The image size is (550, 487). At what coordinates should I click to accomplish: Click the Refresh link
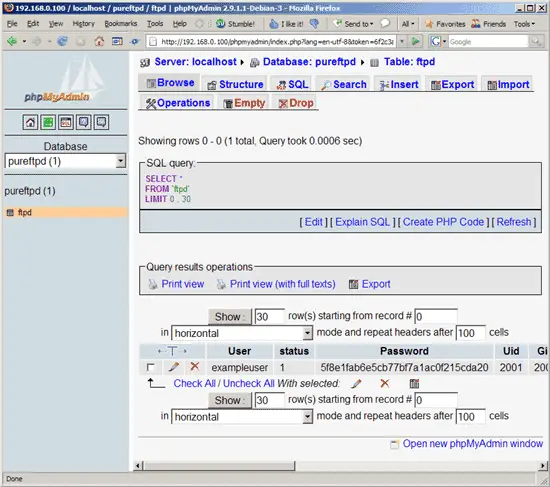(x=514, y=222)
